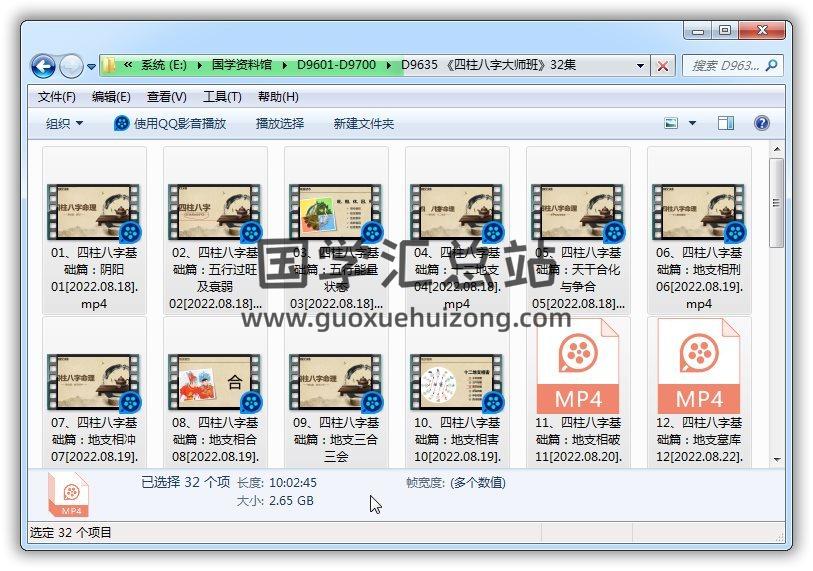Expand the view options dropdown arrow
The image size is (813, 571).
pyautogui.click(x=693, y=123)
